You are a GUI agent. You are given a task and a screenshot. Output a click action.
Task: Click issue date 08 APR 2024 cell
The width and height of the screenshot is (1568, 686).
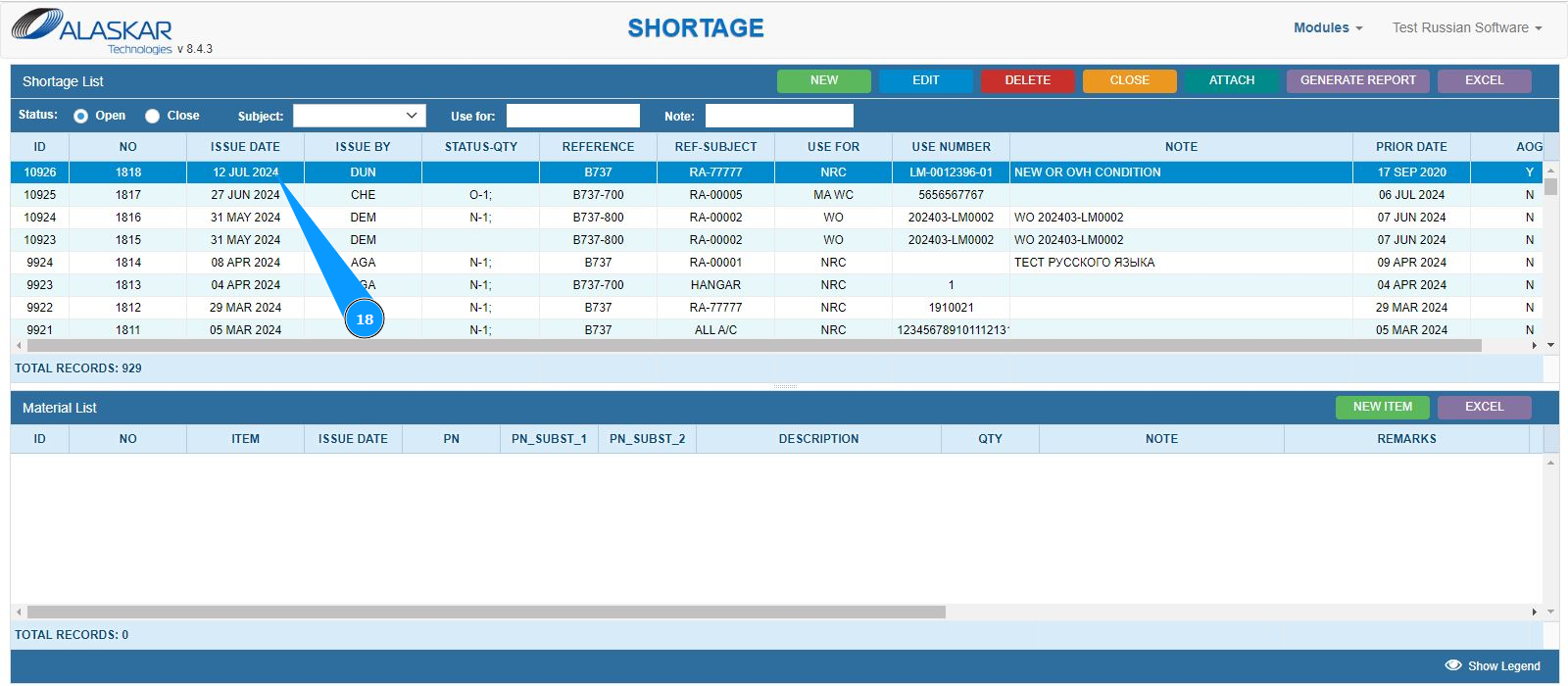pos(245,263)
